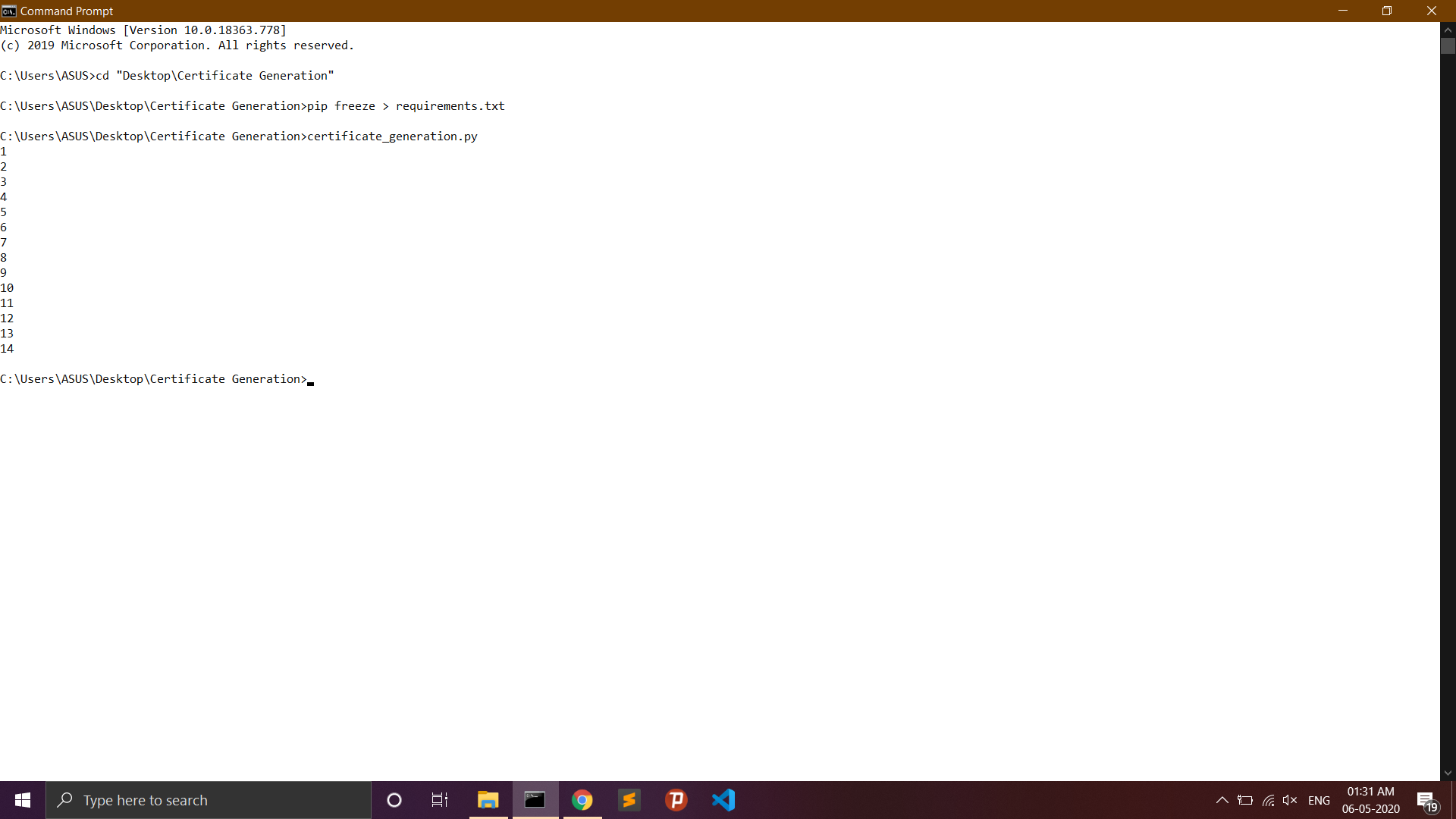Open the red P app on taskbar
Screen dimensions: 1456x819
676,800
